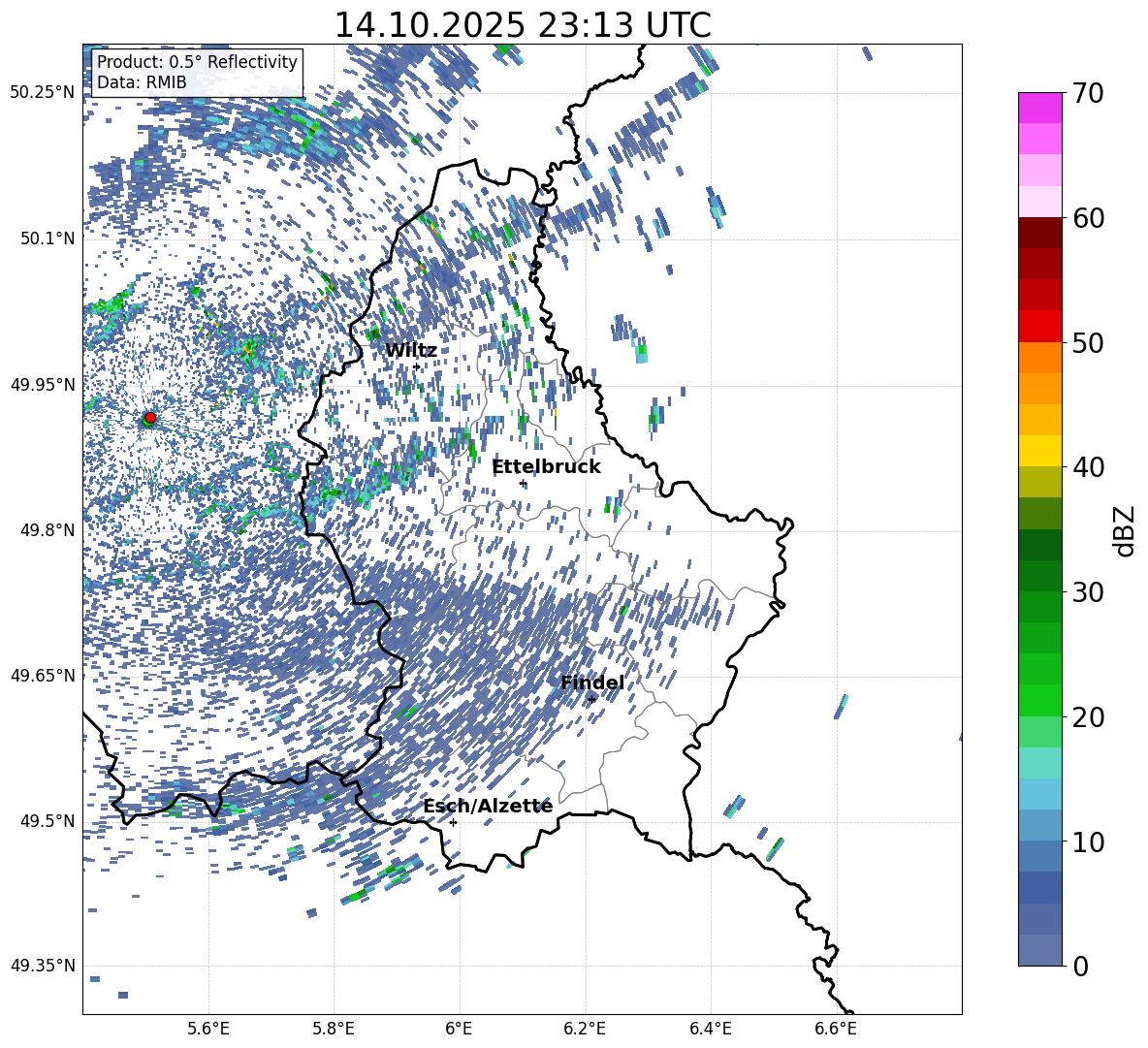This screenshot has width=1148, height=1048.
Task: Click the timestamp title 14.10.2025 23:13 UTC
Action: pyautogui.click(x=523, y=25)
